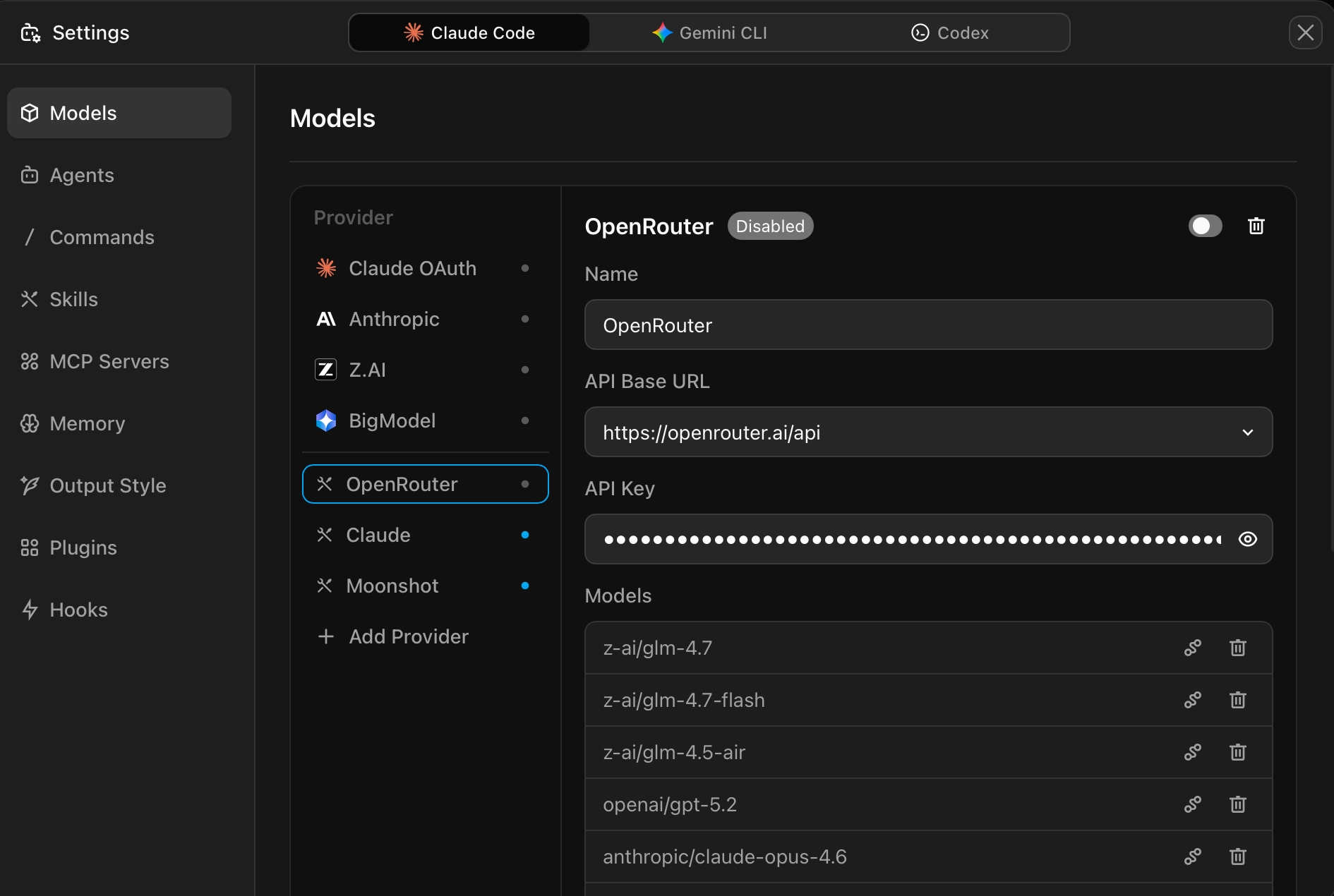This screenshot has width=1334, height=896.
Task: Delete the OpenRouter provider with trash icon
Action: coord(1256,226)
